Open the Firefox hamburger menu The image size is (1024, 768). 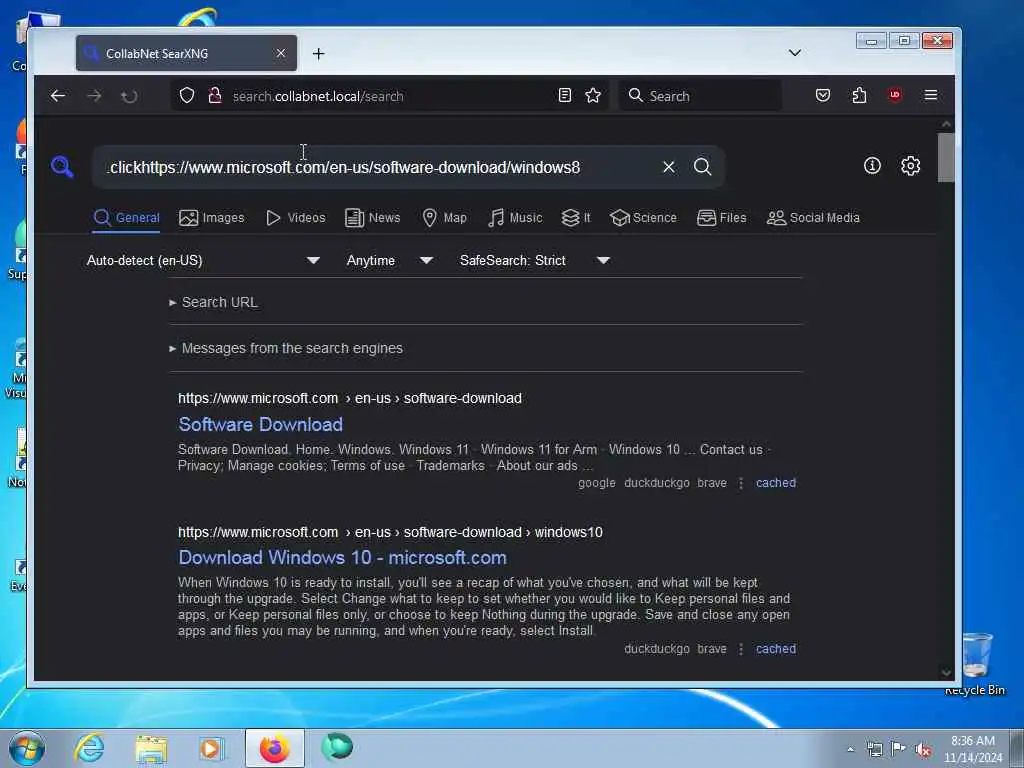coord(931,95)
